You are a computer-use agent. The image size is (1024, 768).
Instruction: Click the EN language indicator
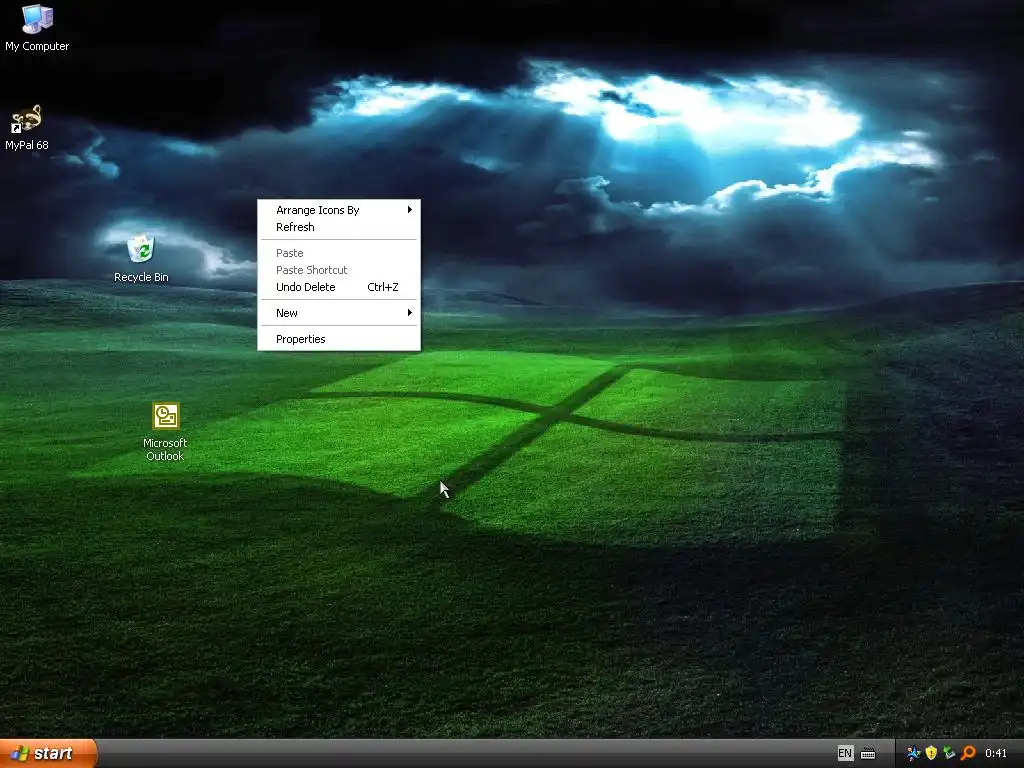click(x=844, y=753)
